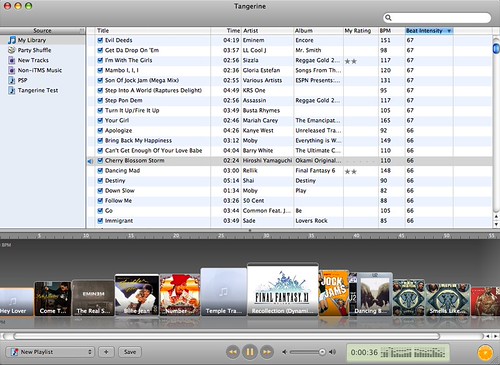Uncheck Your Girl checkbox

[100, 120]
